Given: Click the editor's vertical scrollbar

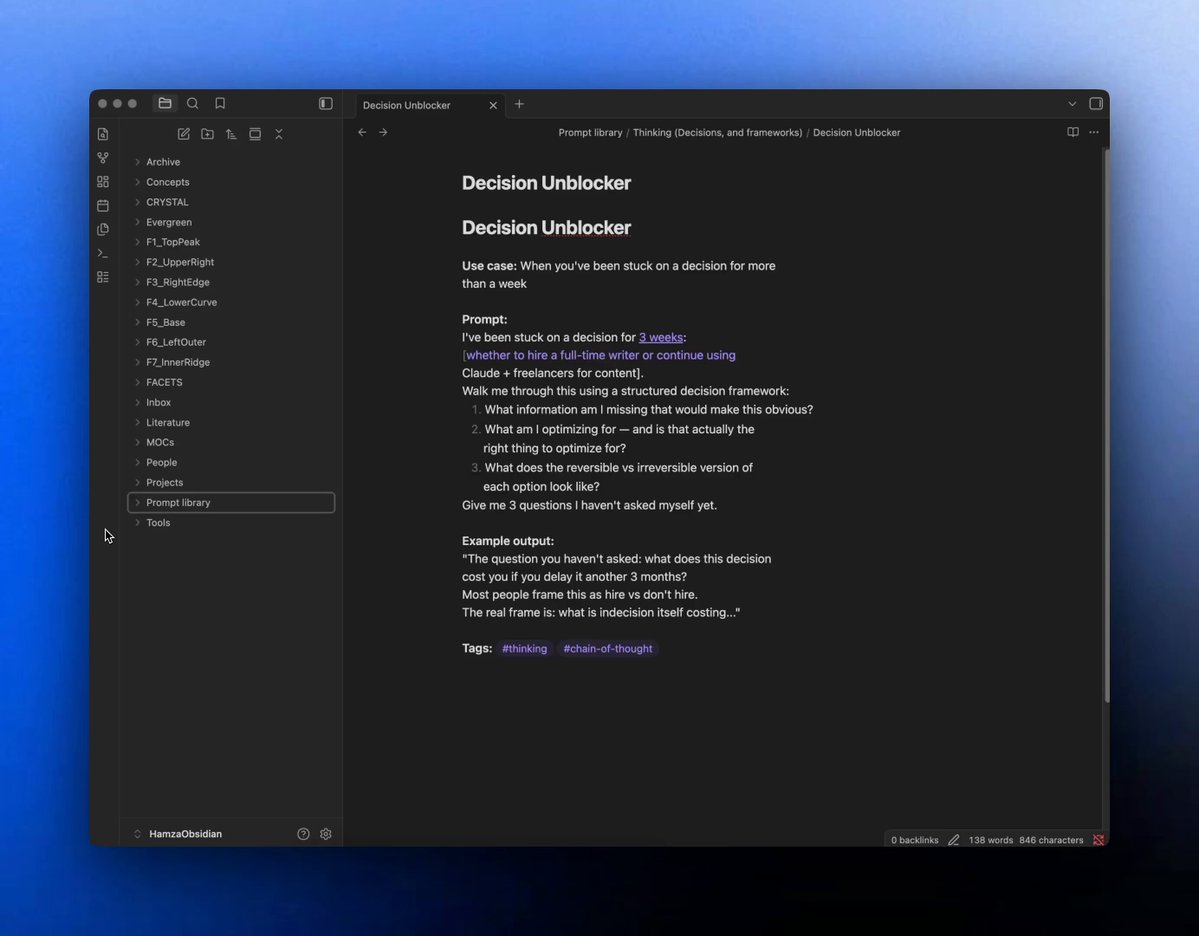Looking at the screenshot, I should [x=1106, y=424].
